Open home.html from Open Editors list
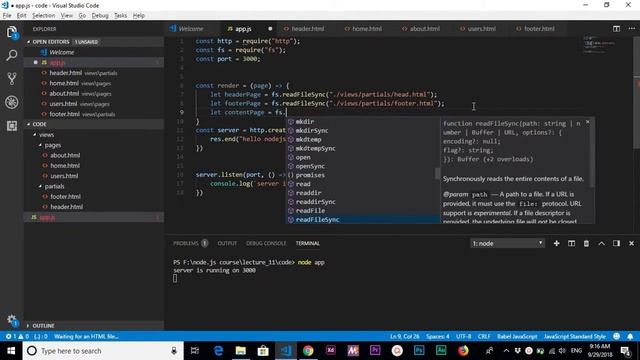This screenshot has width=640, height=360. (64, 83)
